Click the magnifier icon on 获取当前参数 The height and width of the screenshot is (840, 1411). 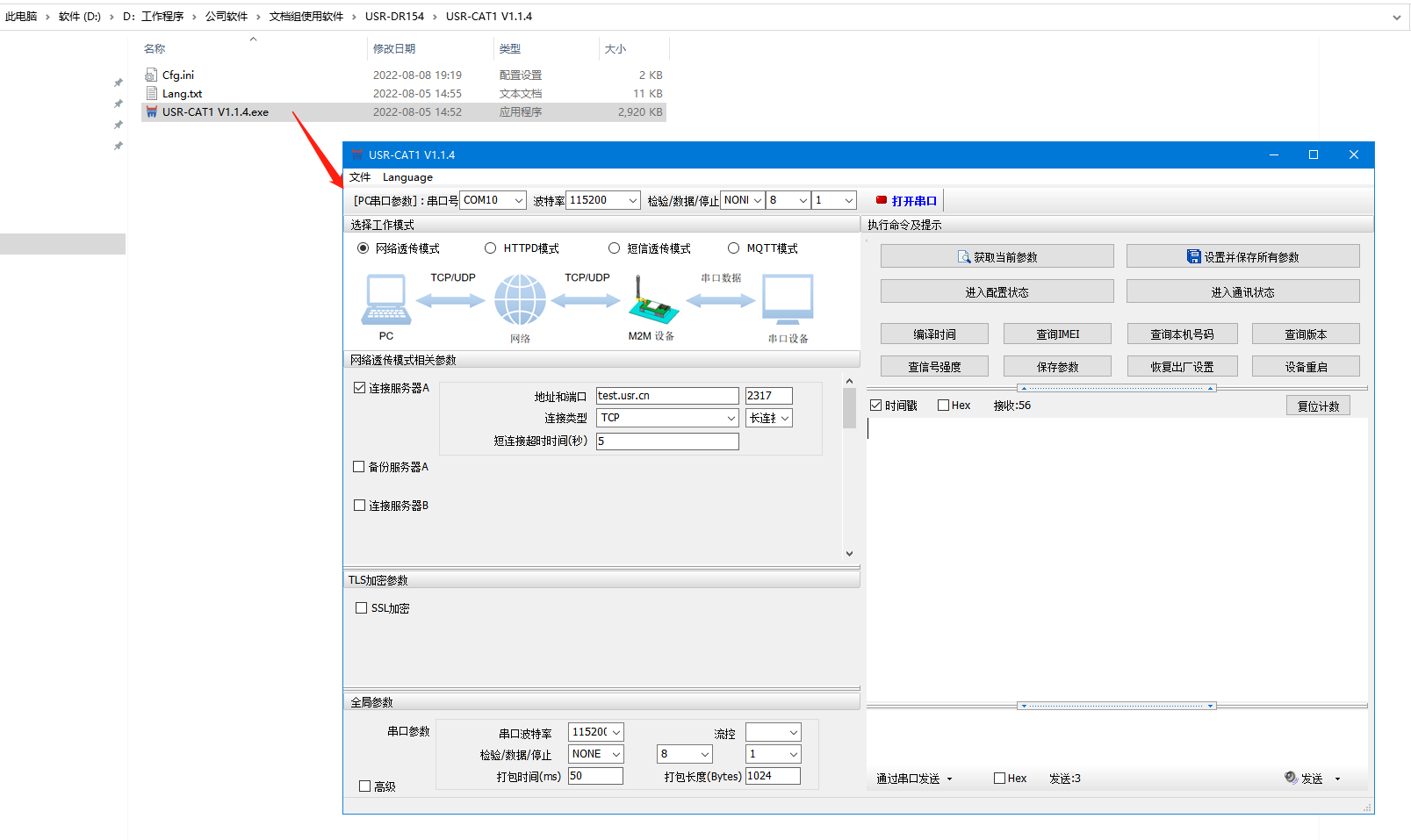[964, 257]
